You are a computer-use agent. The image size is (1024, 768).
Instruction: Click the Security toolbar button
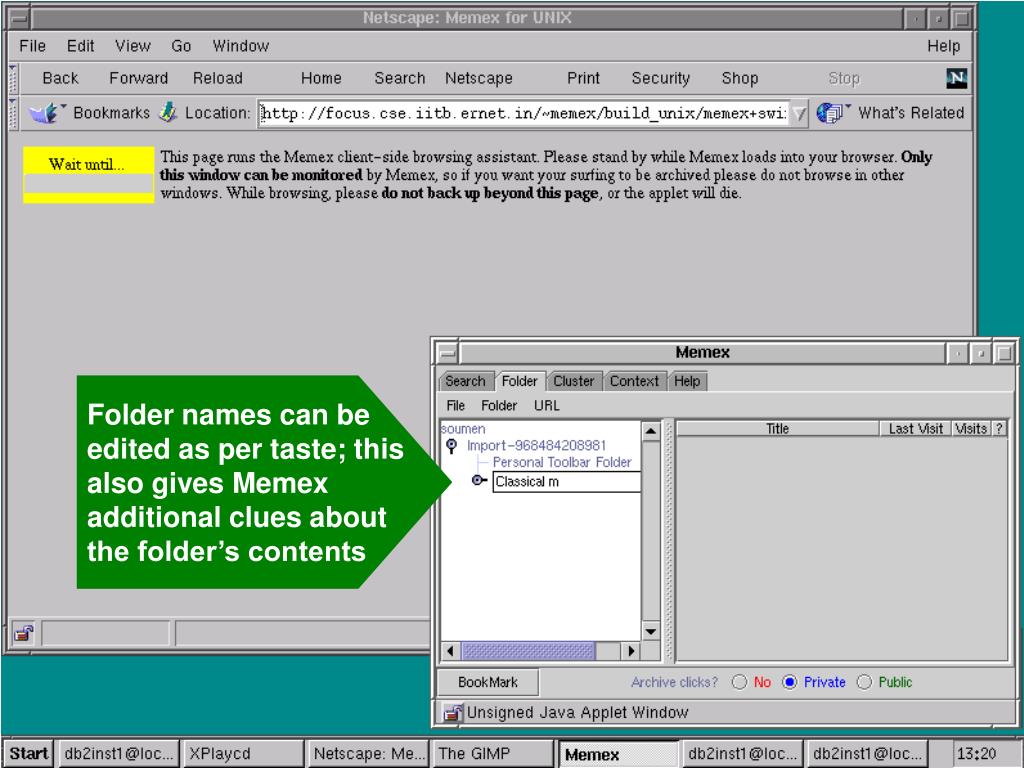(x=660, y=78)
